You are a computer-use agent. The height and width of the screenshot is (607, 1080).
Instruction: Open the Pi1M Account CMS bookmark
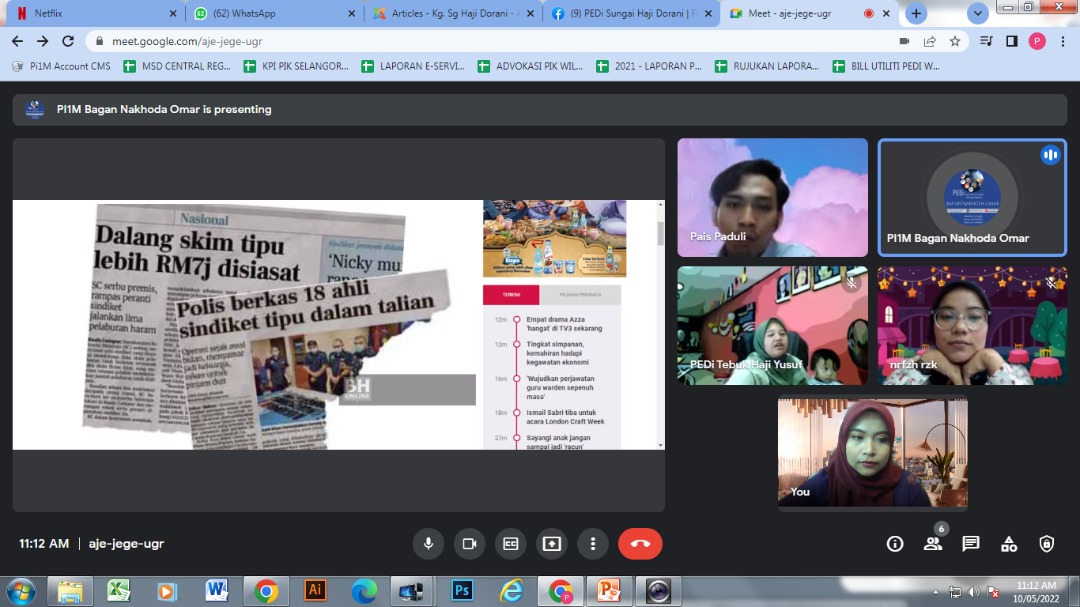(62, 66)
